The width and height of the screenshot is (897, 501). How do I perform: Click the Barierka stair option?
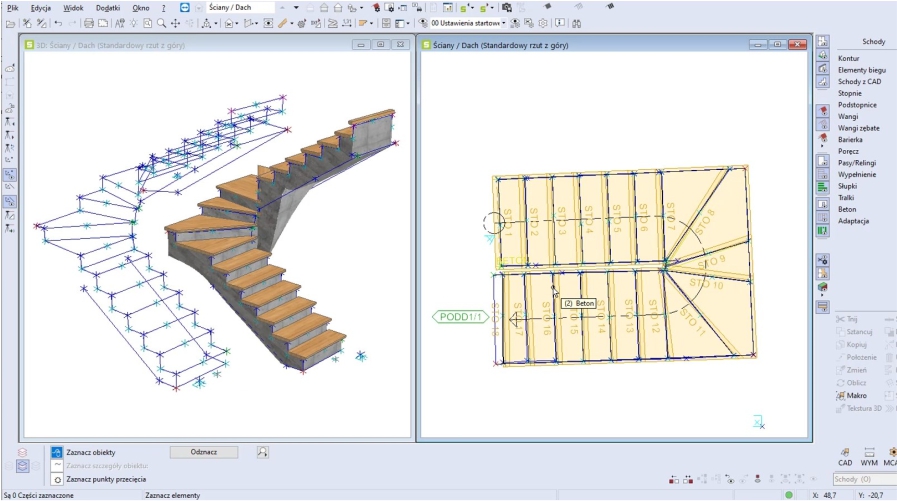click(851, 140)
